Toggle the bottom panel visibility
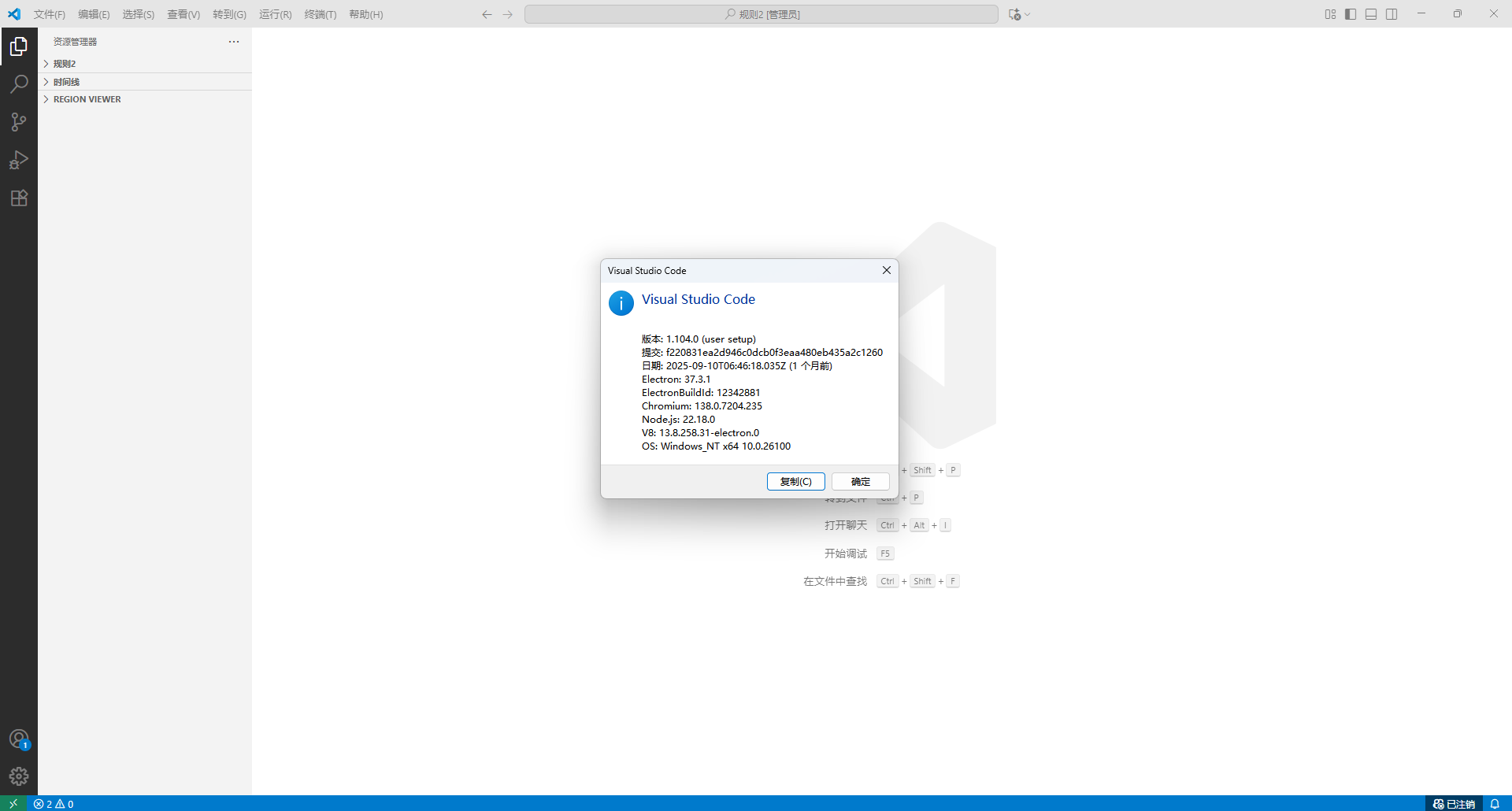The height and width of the screenshot is (811, 1512). point(1371,14)
